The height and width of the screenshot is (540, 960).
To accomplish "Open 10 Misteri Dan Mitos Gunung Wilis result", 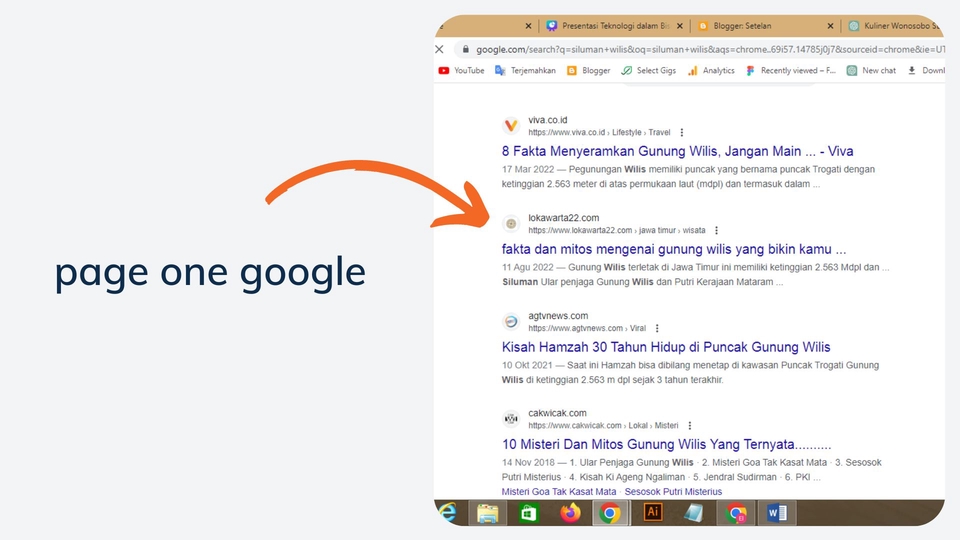I will tap(666, 444).
